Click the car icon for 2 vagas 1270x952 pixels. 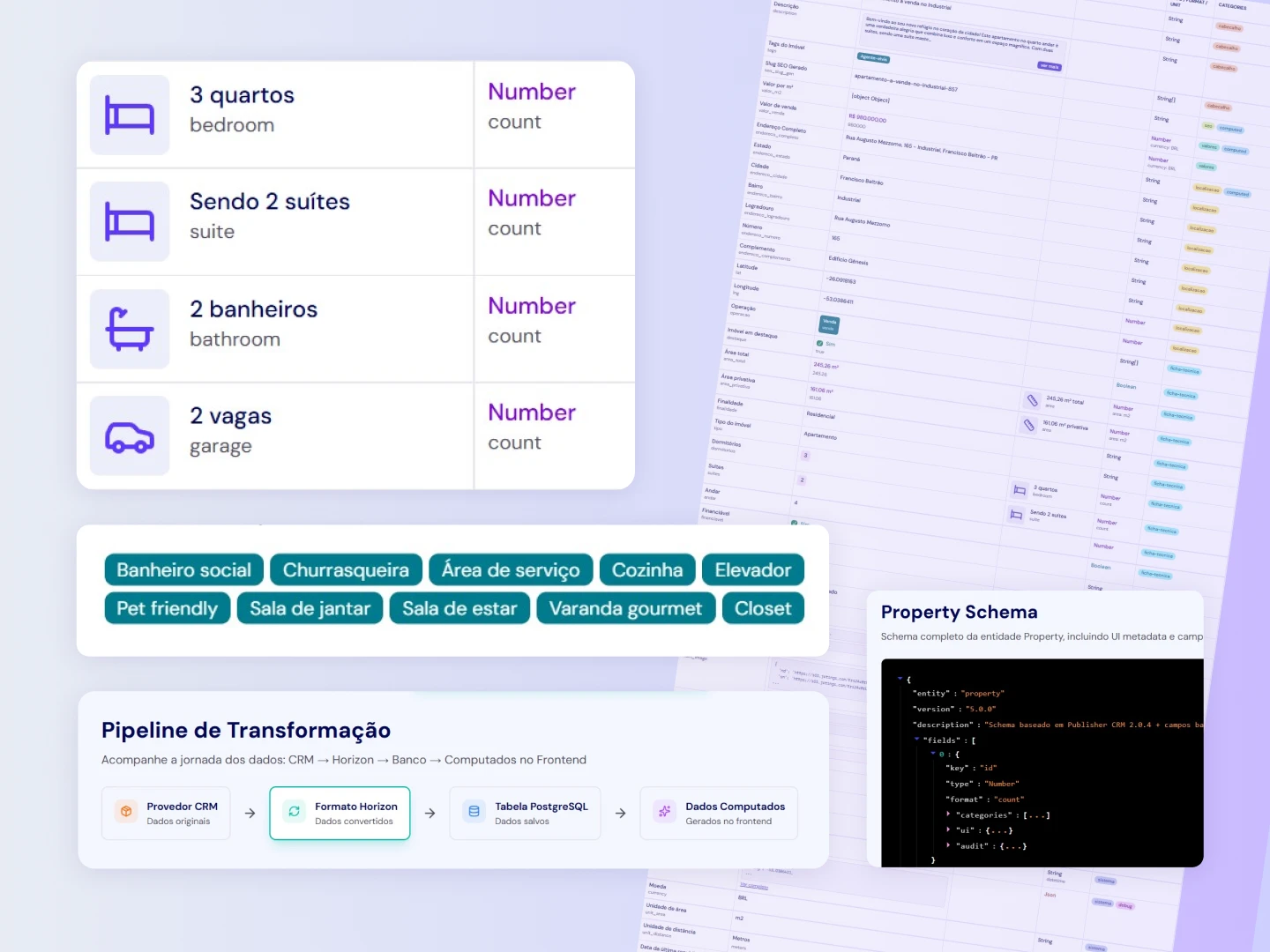click(130, 436)
